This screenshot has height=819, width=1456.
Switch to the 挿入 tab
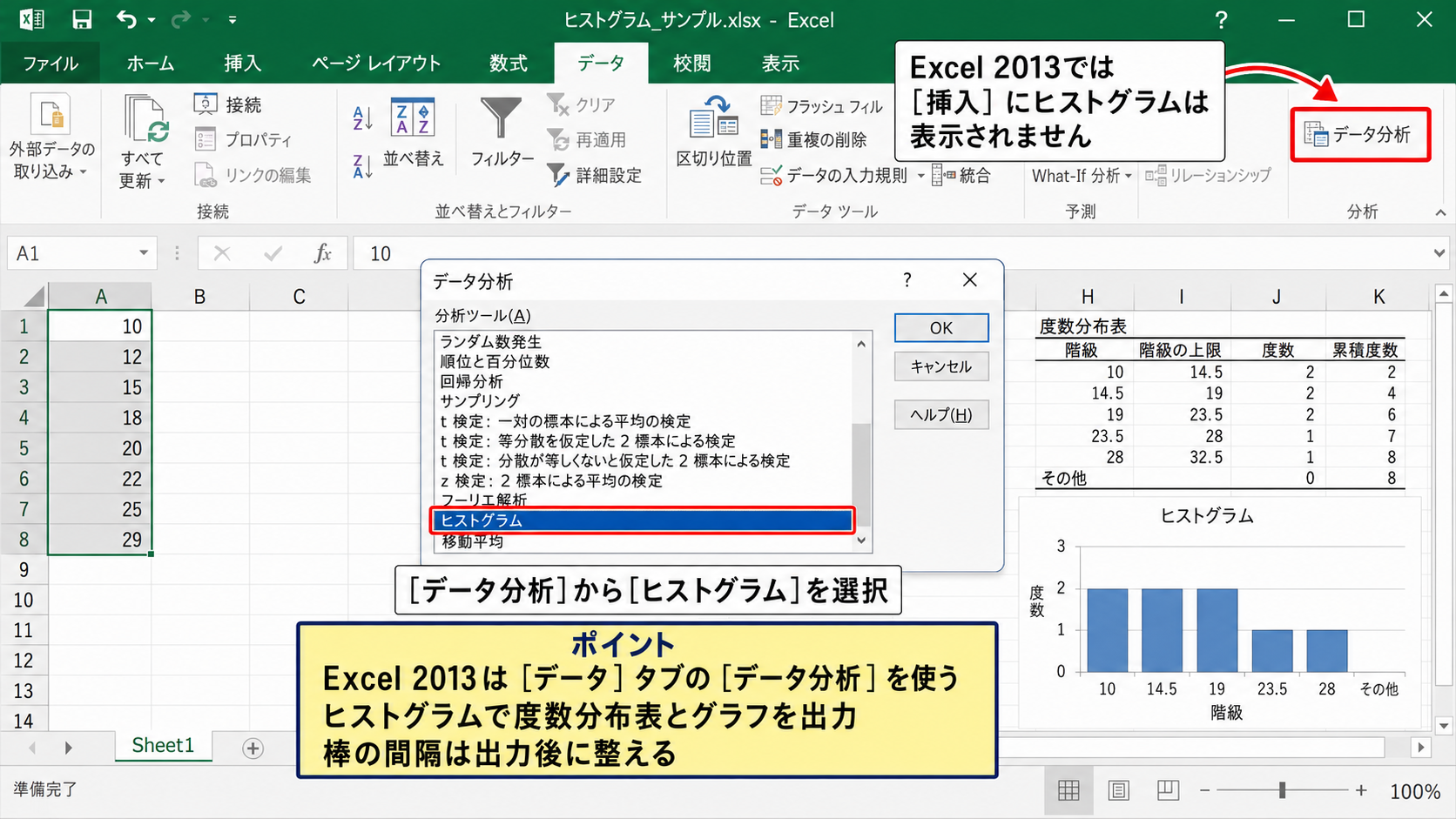click(242, 64)
